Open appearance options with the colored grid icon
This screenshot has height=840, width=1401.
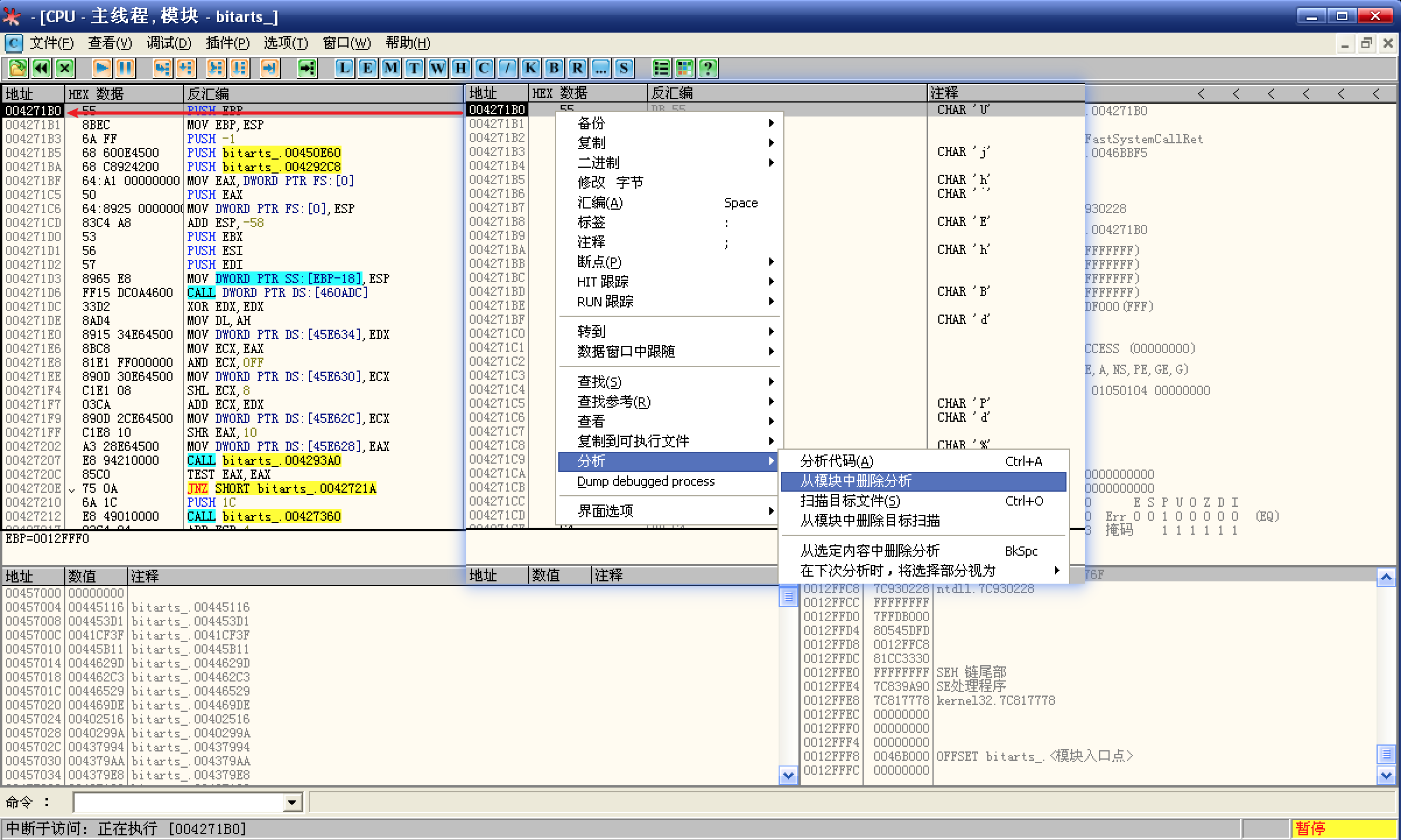[684, 68]
